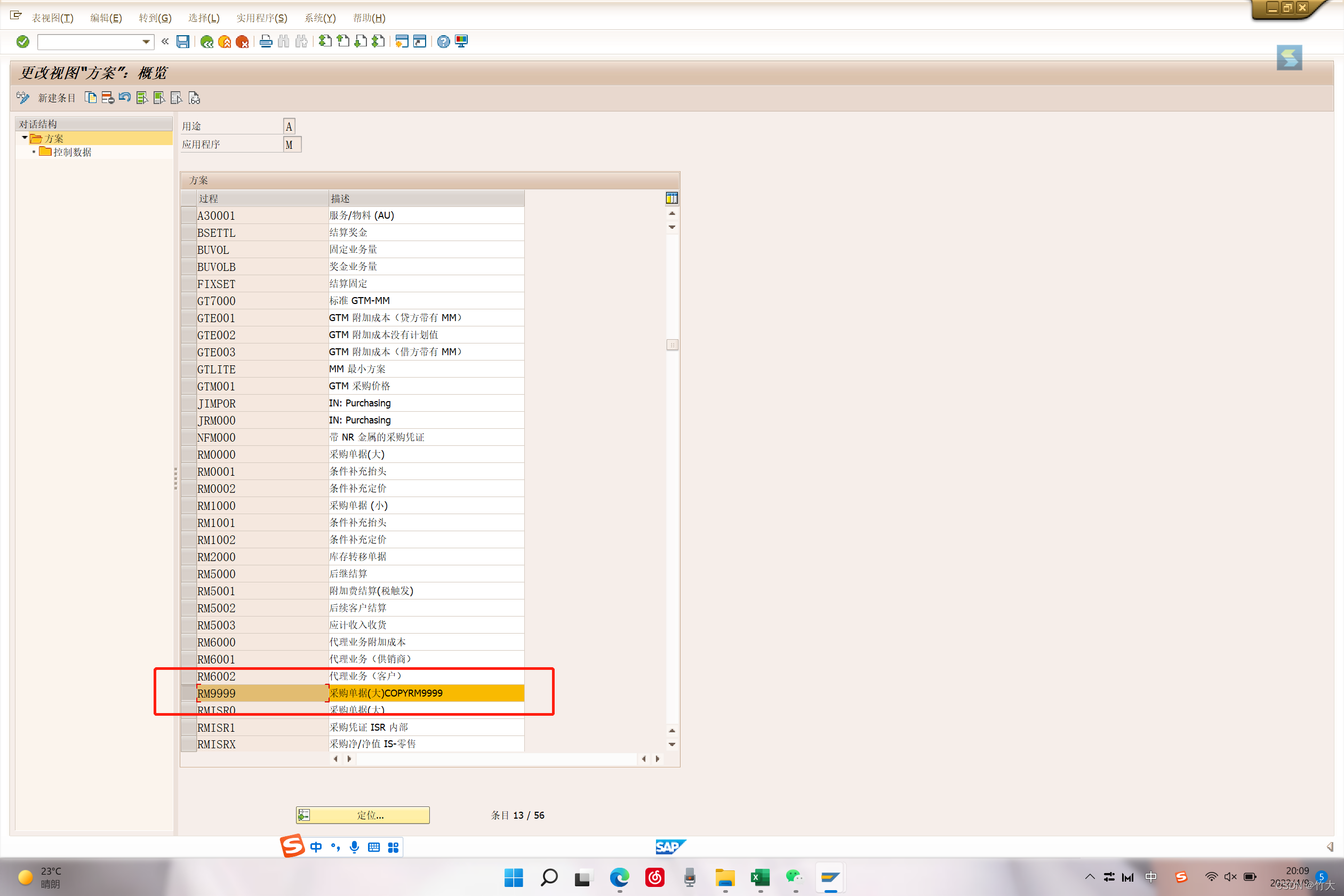Click the green Back arrow icon
Viewport: 1344px width, 896px height.
click(207, 42)
